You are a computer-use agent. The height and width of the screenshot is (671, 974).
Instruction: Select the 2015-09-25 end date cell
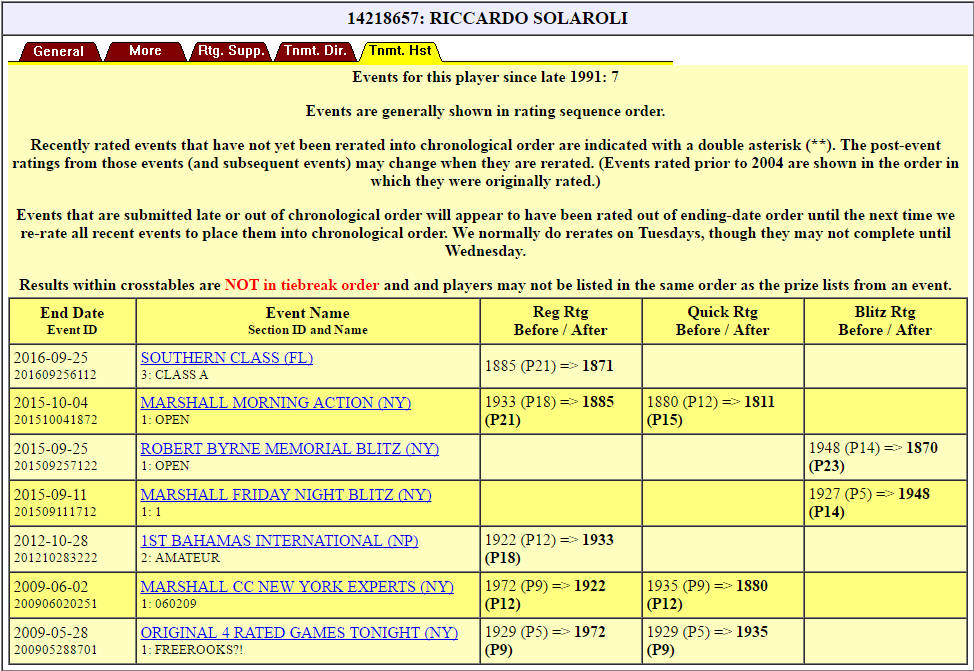click(73, 457)
